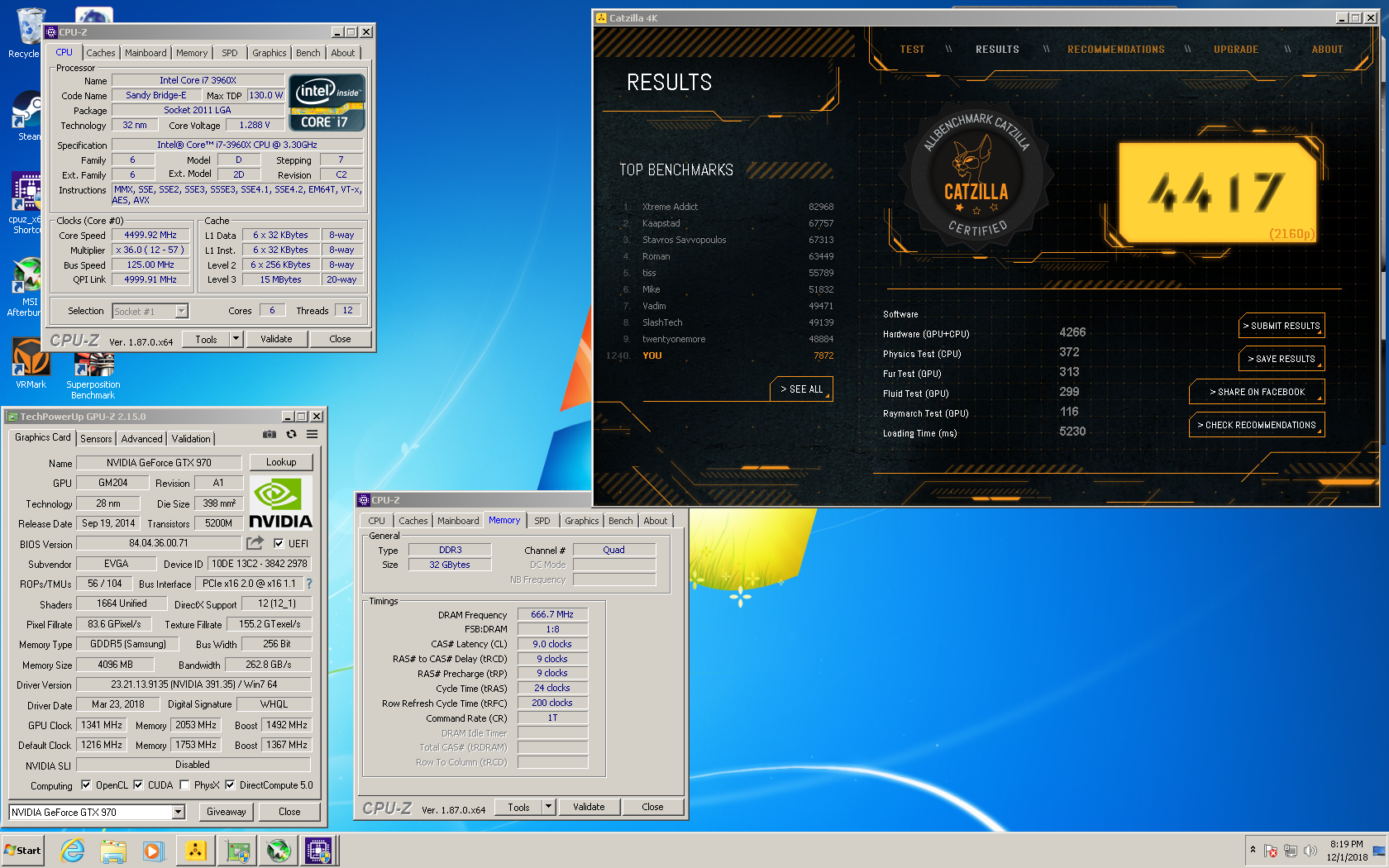Show hidden tray icons arrow
This screenshot has height=868, width=1389.
click(x=1253, y=850)
